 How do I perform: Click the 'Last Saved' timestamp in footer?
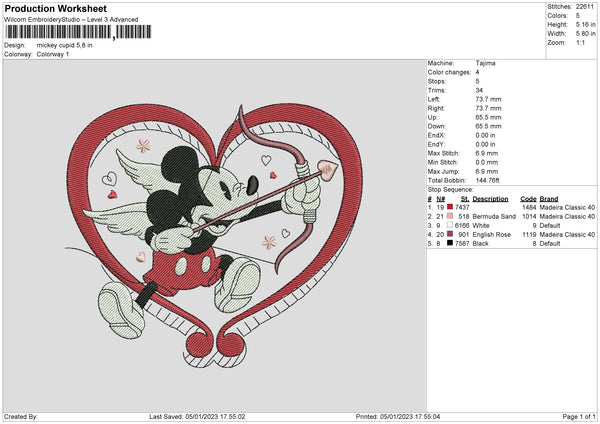197,417
